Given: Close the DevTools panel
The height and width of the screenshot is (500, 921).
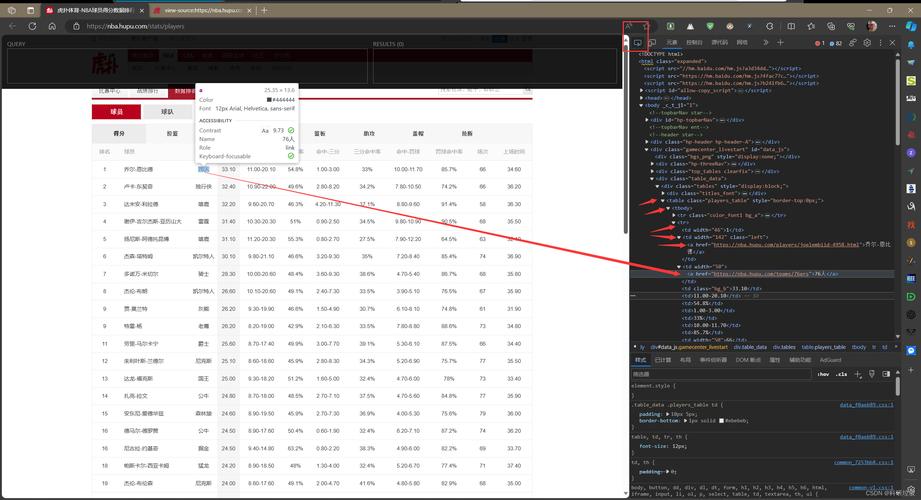Looking at the screenshot, I should pos(892,43).
